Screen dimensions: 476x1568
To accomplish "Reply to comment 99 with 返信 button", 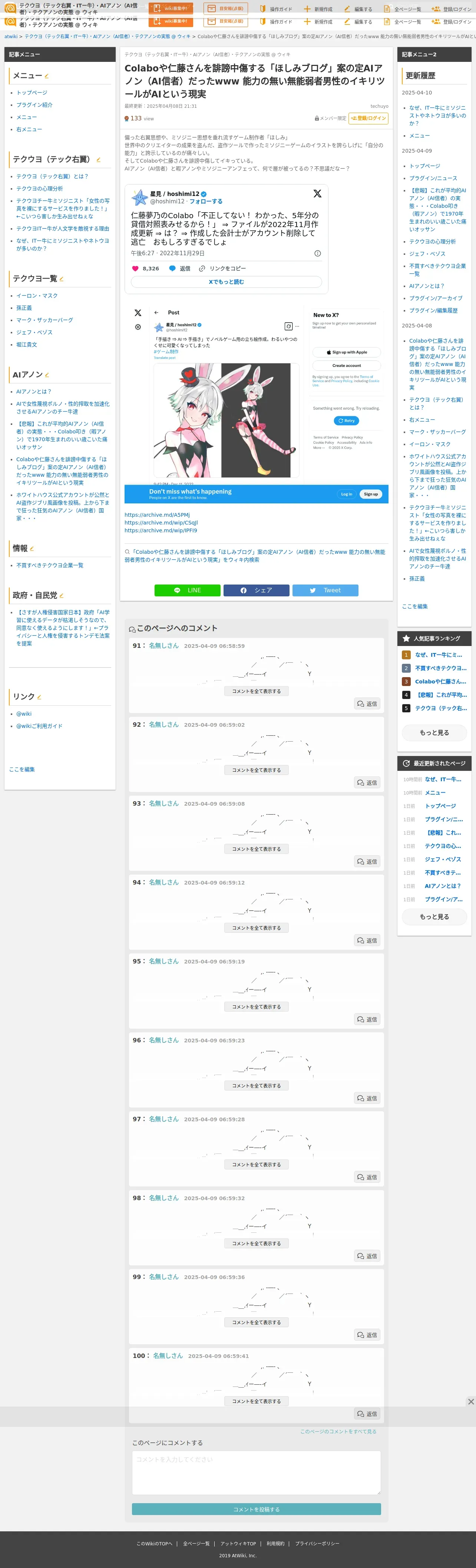I will click(367, 1335).
